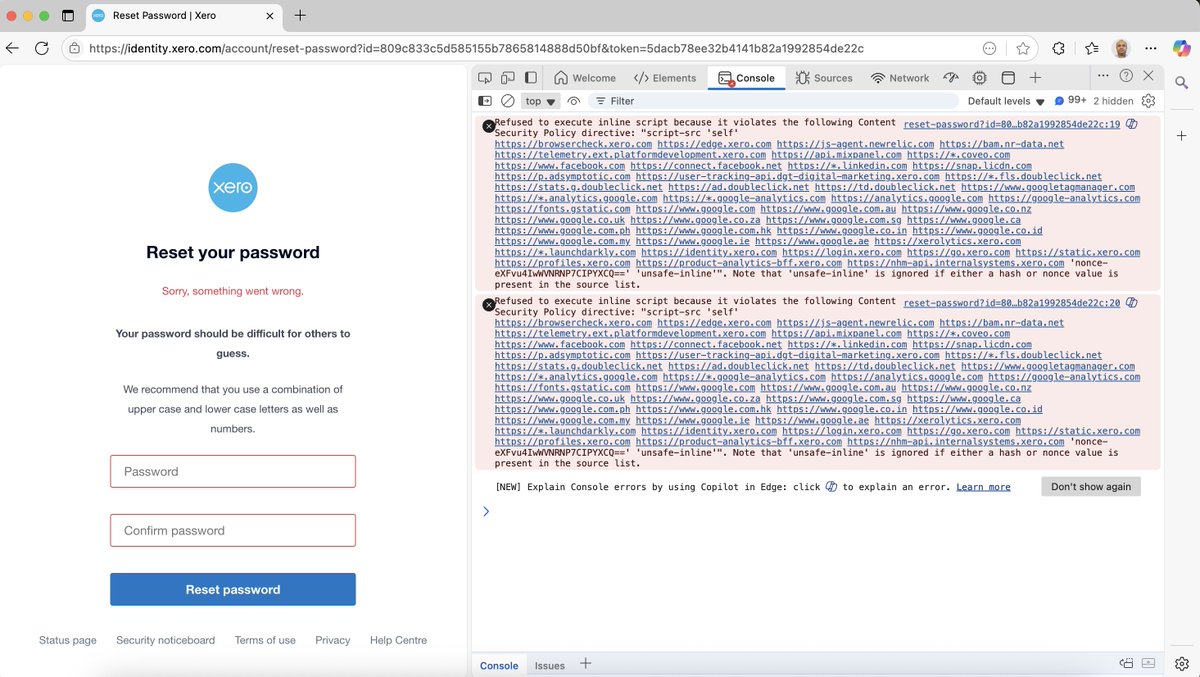Open the Terms of use link
This screenshot has width=1200, height=677.
coord(265,640)
